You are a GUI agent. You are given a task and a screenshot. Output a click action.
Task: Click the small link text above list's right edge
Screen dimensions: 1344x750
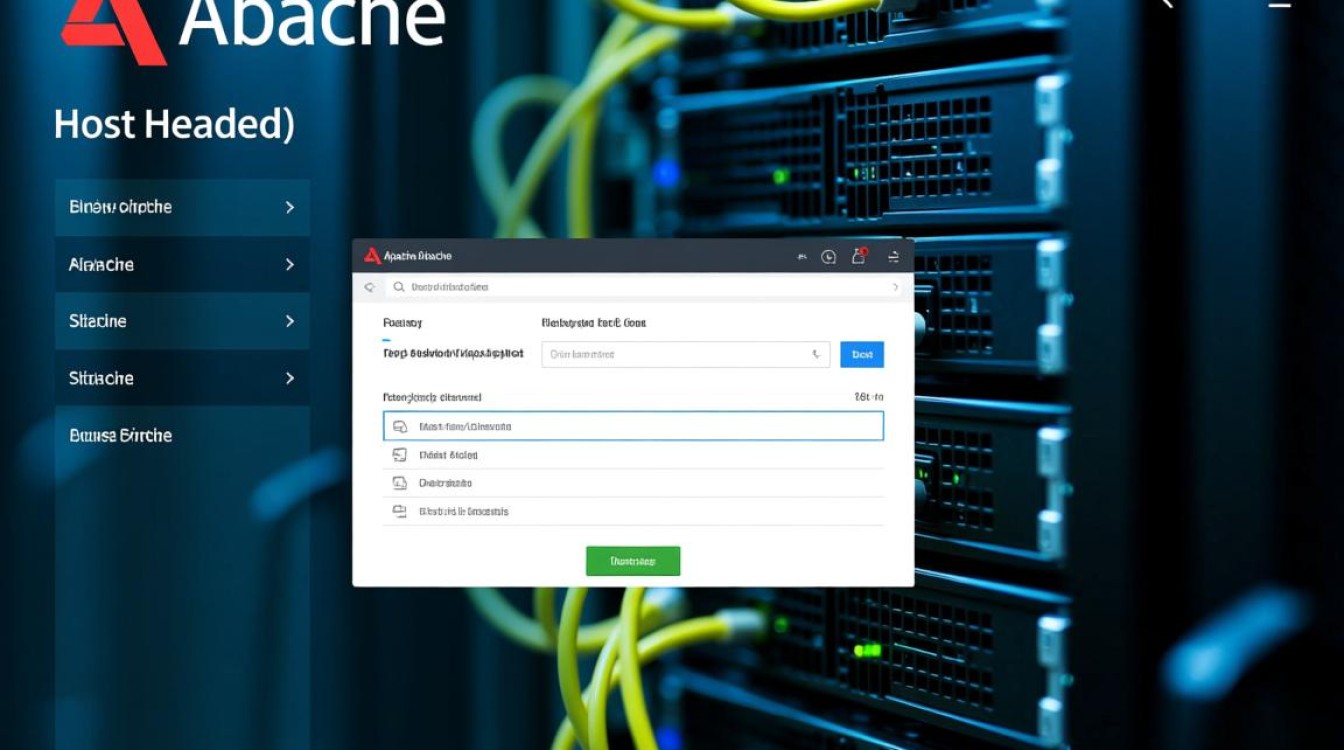tap(868, 397)
